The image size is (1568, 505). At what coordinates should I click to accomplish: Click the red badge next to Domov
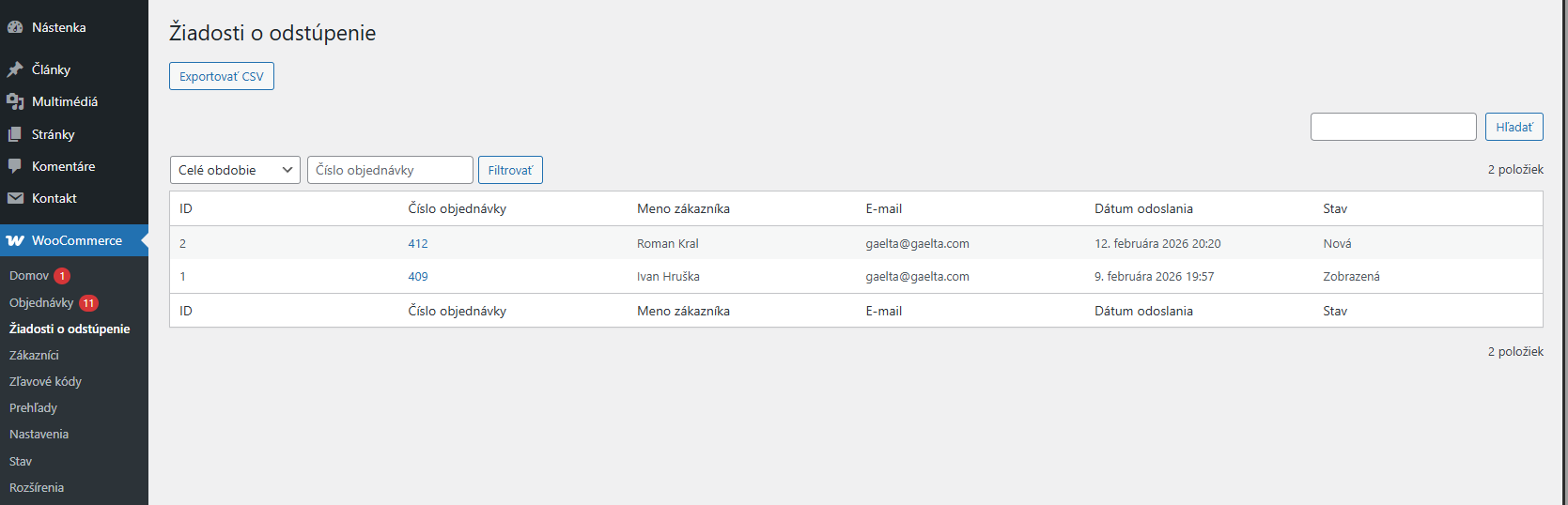pyautogui.click(x=62, y=276)
